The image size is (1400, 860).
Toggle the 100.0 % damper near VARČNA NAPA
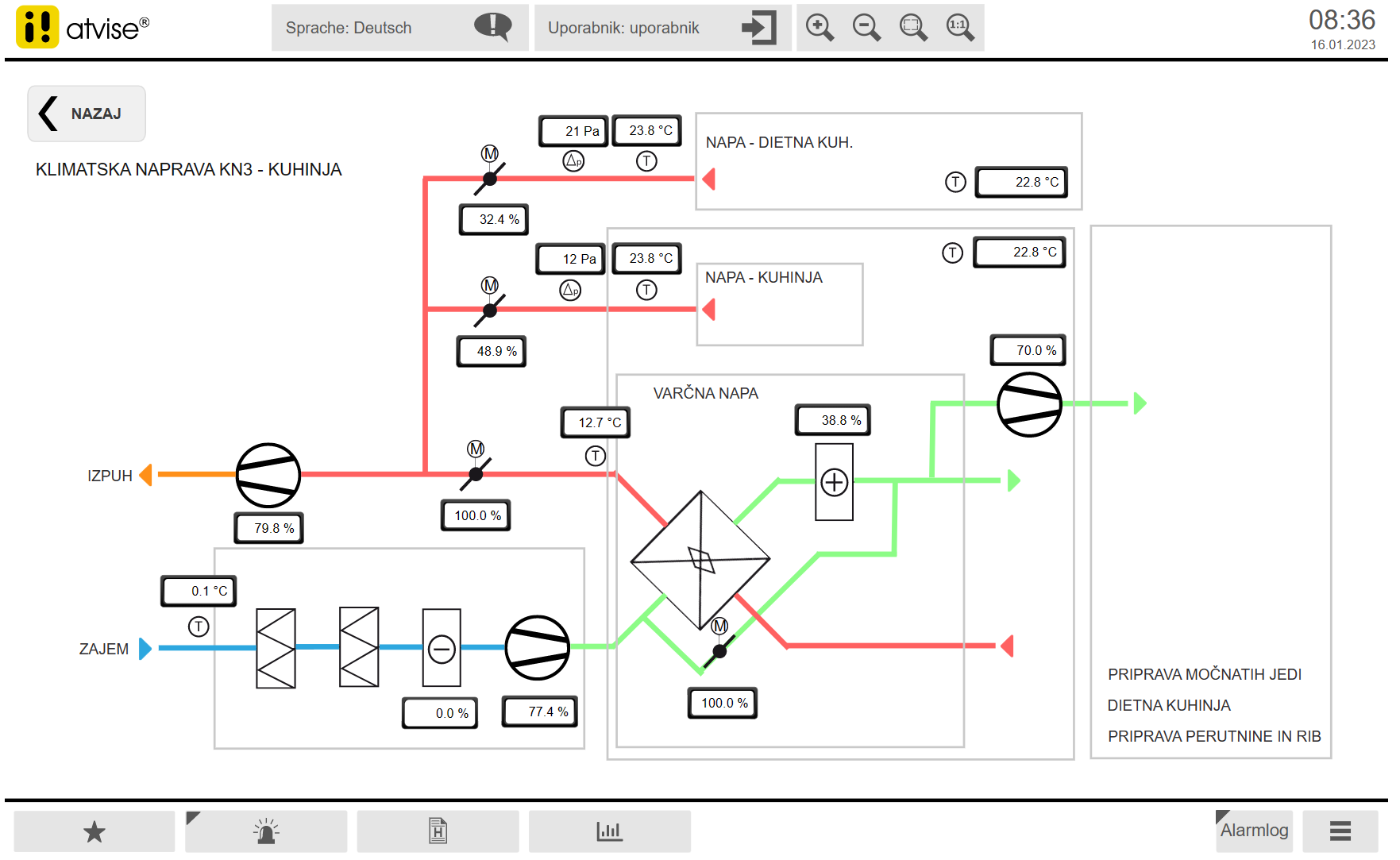point(719,651)
